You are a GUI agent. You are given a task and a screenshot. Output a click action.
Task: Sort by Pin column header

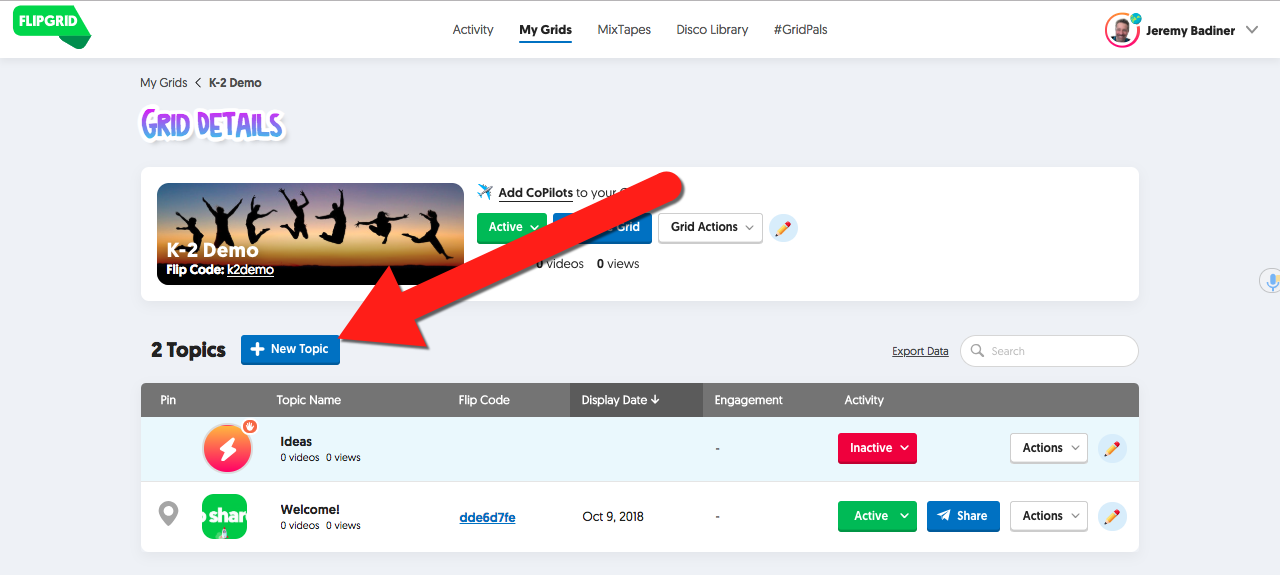[168, 400]
